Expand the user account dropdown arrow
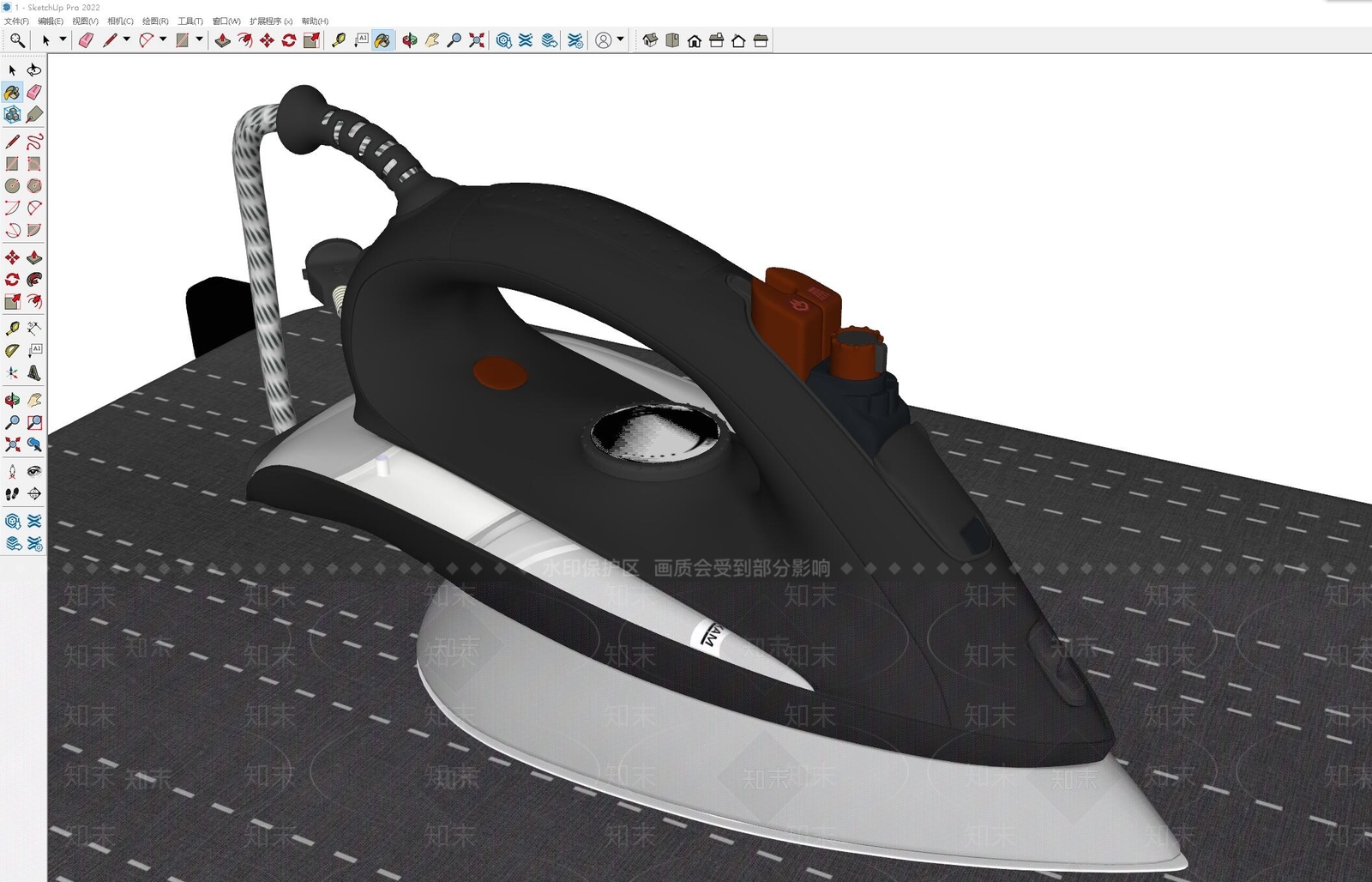 click(x=620, y=39)
